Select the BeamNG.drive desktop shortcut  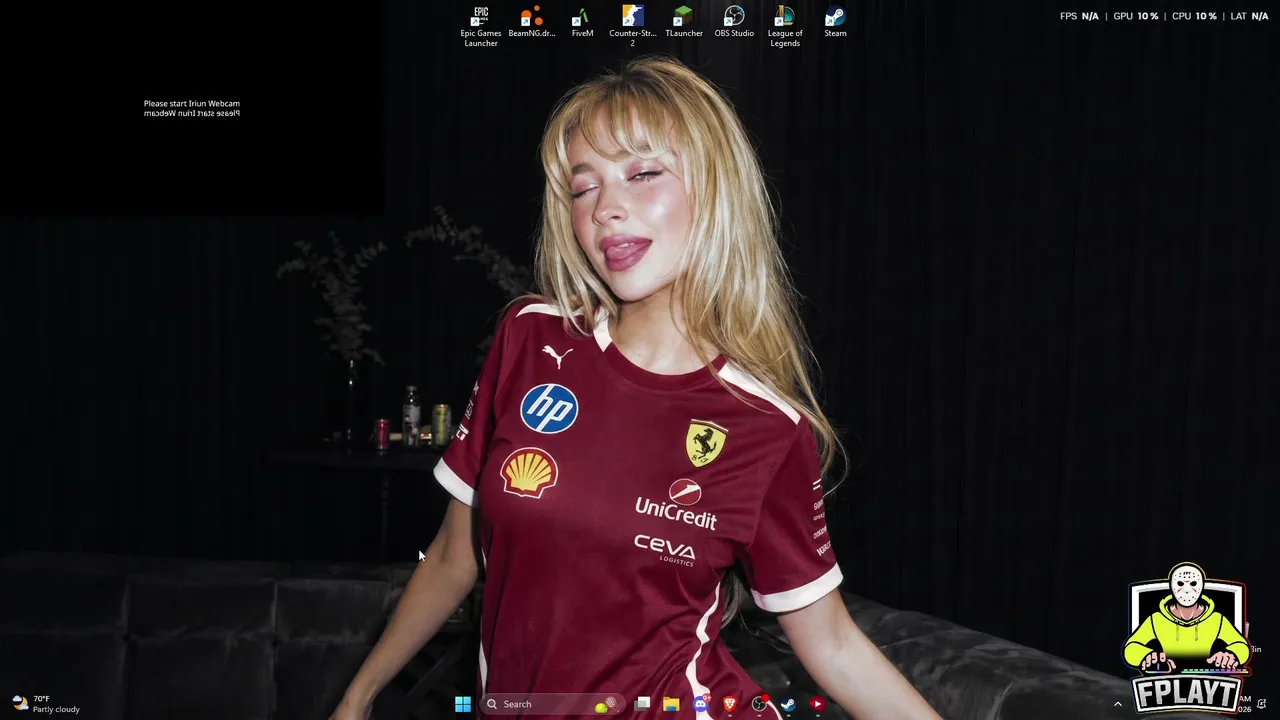(x=532, y=22)
